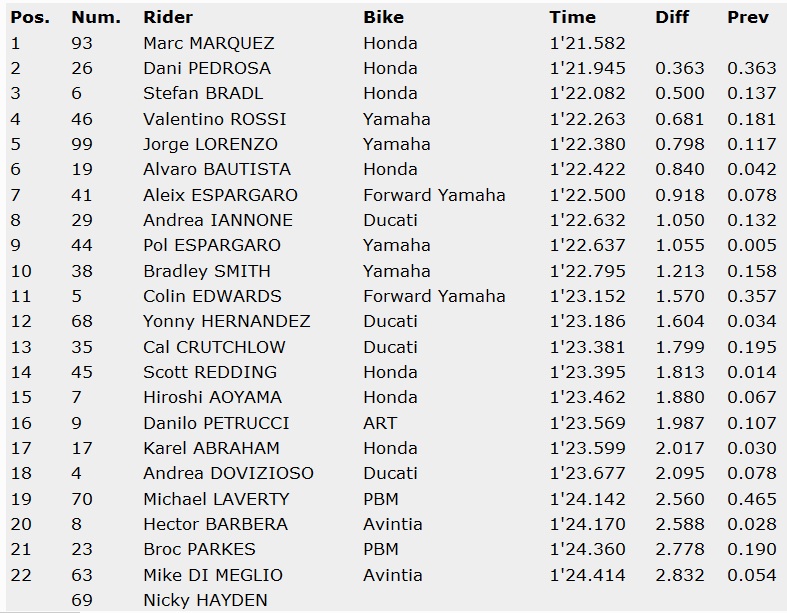Viewport: 787px width, 613px height.
Task: Select Andrea DOVIZIOSO's name
Action: (228, 473)
